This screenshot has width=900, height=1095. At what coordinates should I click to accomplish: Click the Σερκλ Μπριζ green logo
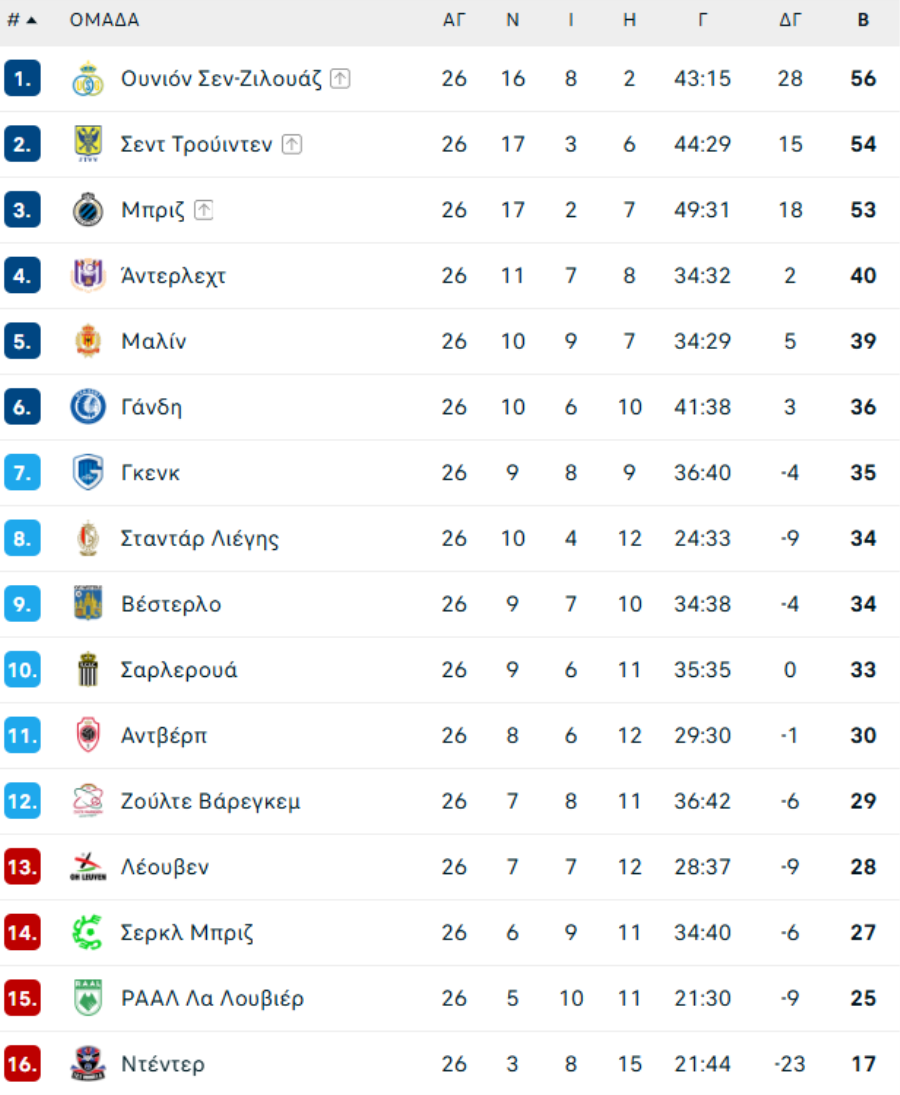click(88, 933)
